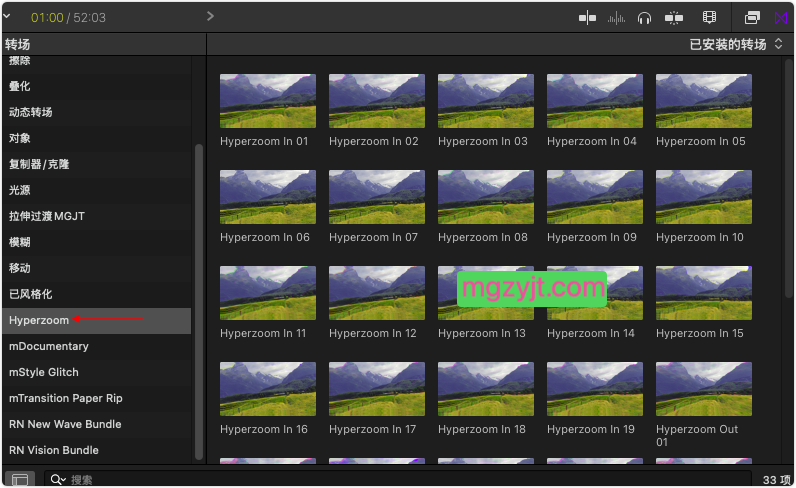The width and height of the screenshot is (796, 488).
Task: Select Hyperzoom In 09 thumbnail
Action: tap(594, 197)
